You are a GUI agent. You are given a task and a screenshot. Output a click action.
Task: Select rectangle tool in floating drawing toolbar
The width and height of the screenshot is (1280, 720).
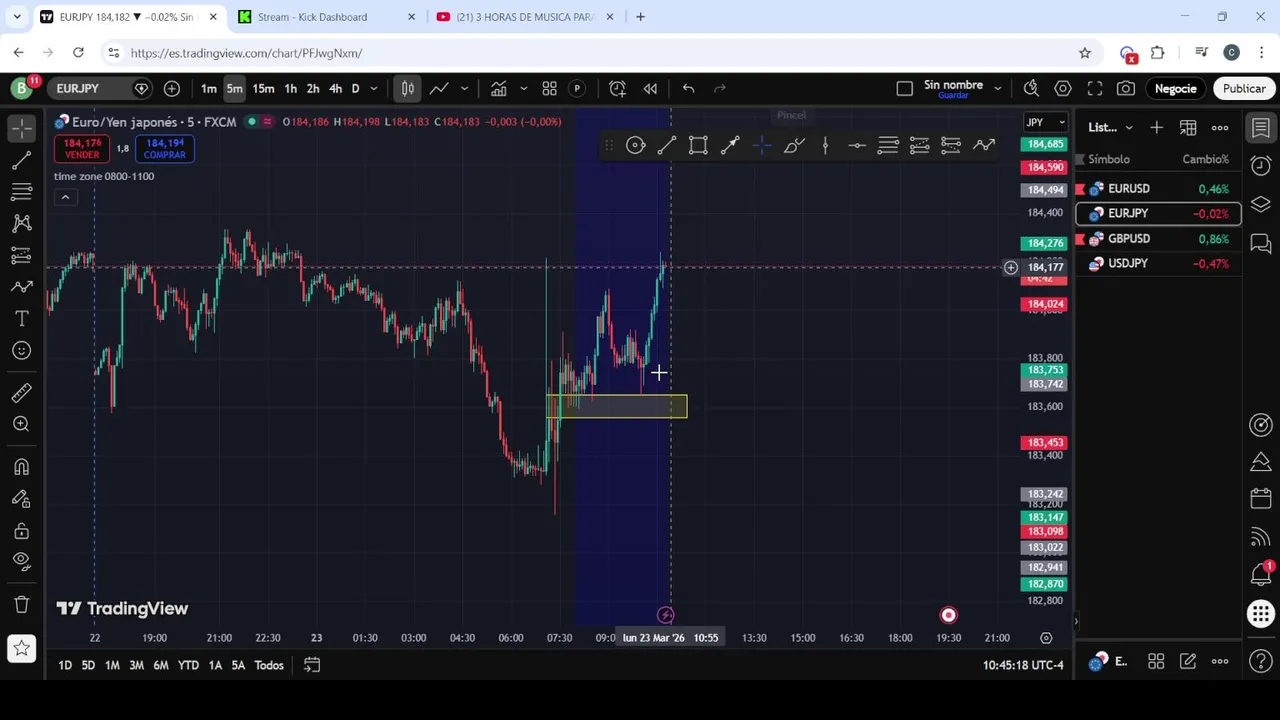(698, 146)
